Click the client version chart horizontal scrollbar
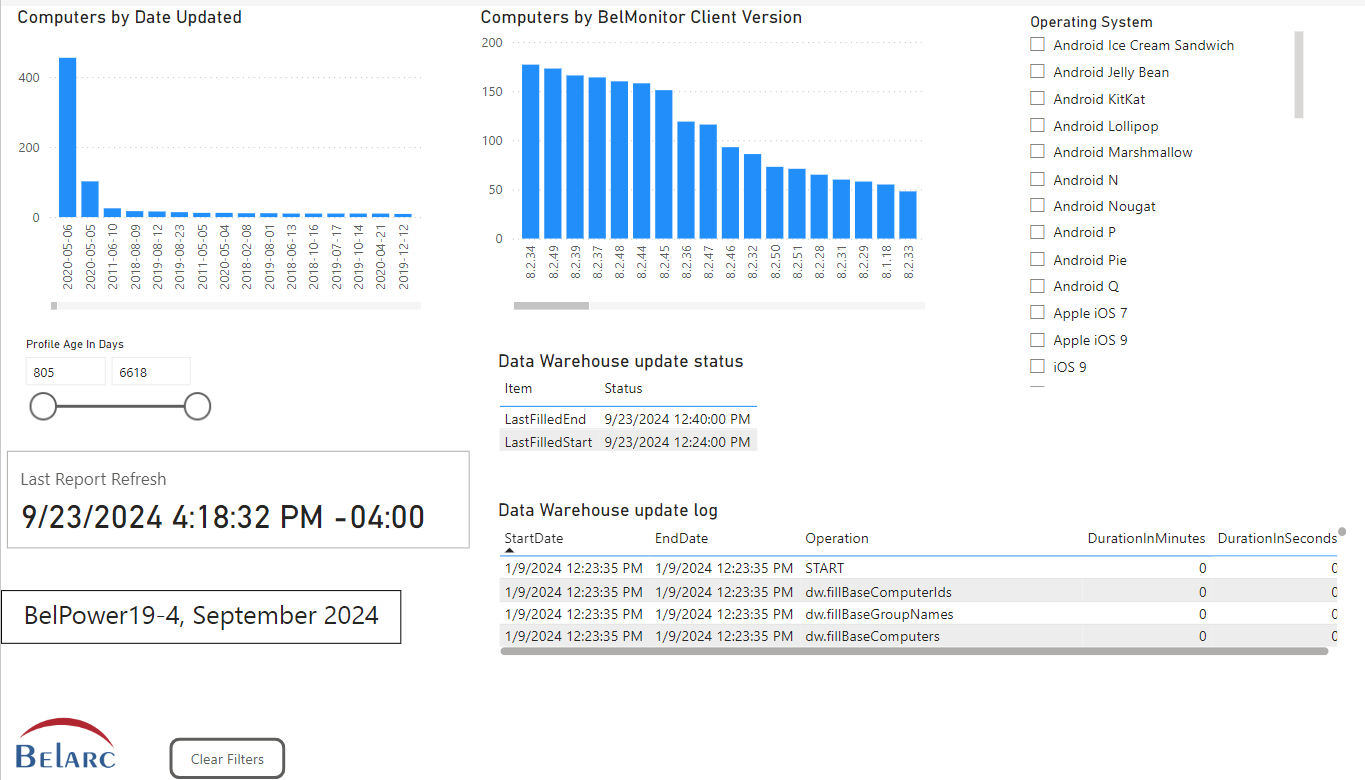Screen dimensions: 1365x780 pos(551,306)
